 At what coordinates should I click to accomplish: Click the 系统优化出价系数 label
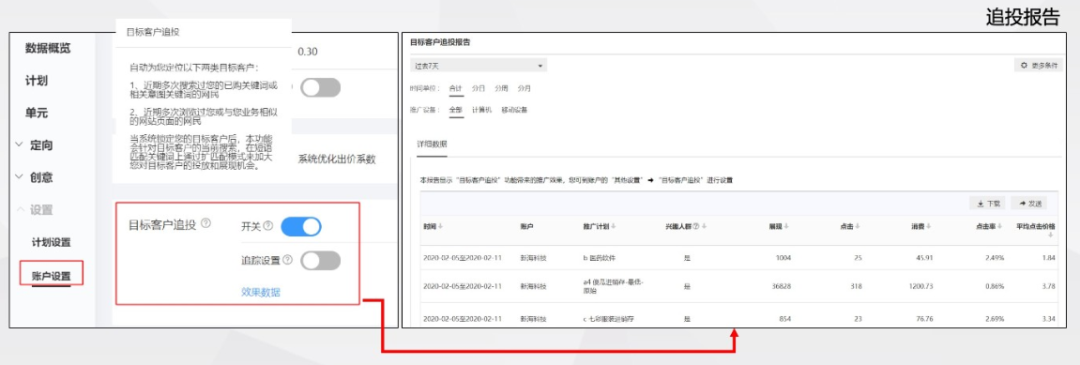337,159
